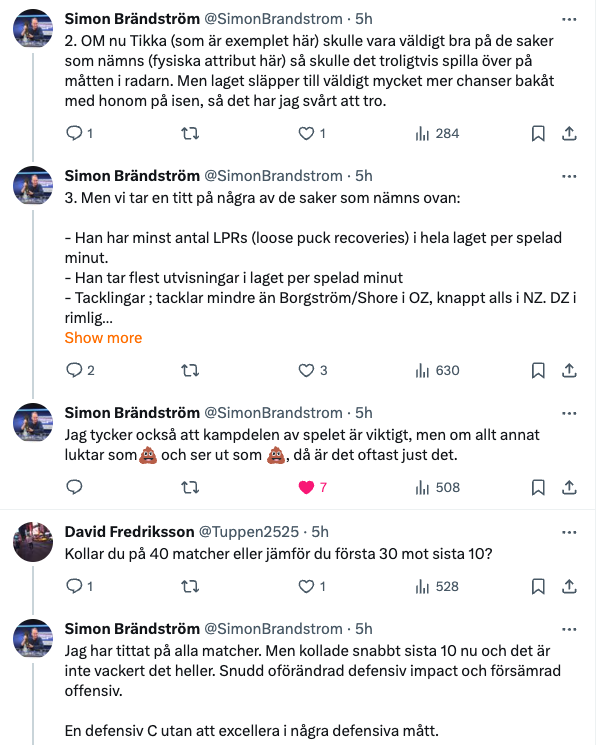Bookmark the tweet with 284 views

pyautogui.click(x=538, y=134)
